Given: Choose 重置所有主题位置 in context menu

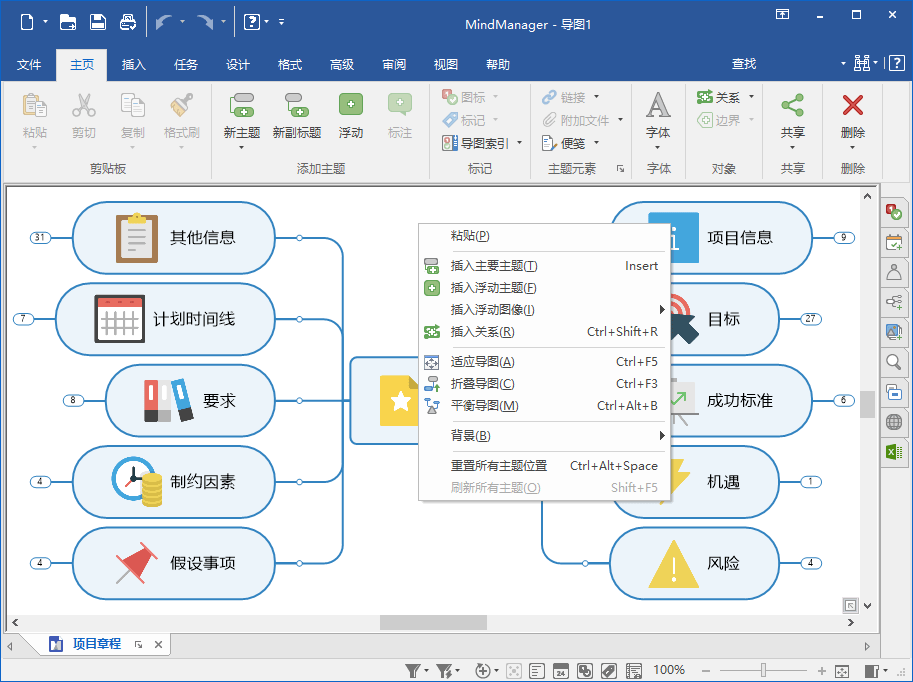Looking at the screenshot, I should (x=544, y=466).
